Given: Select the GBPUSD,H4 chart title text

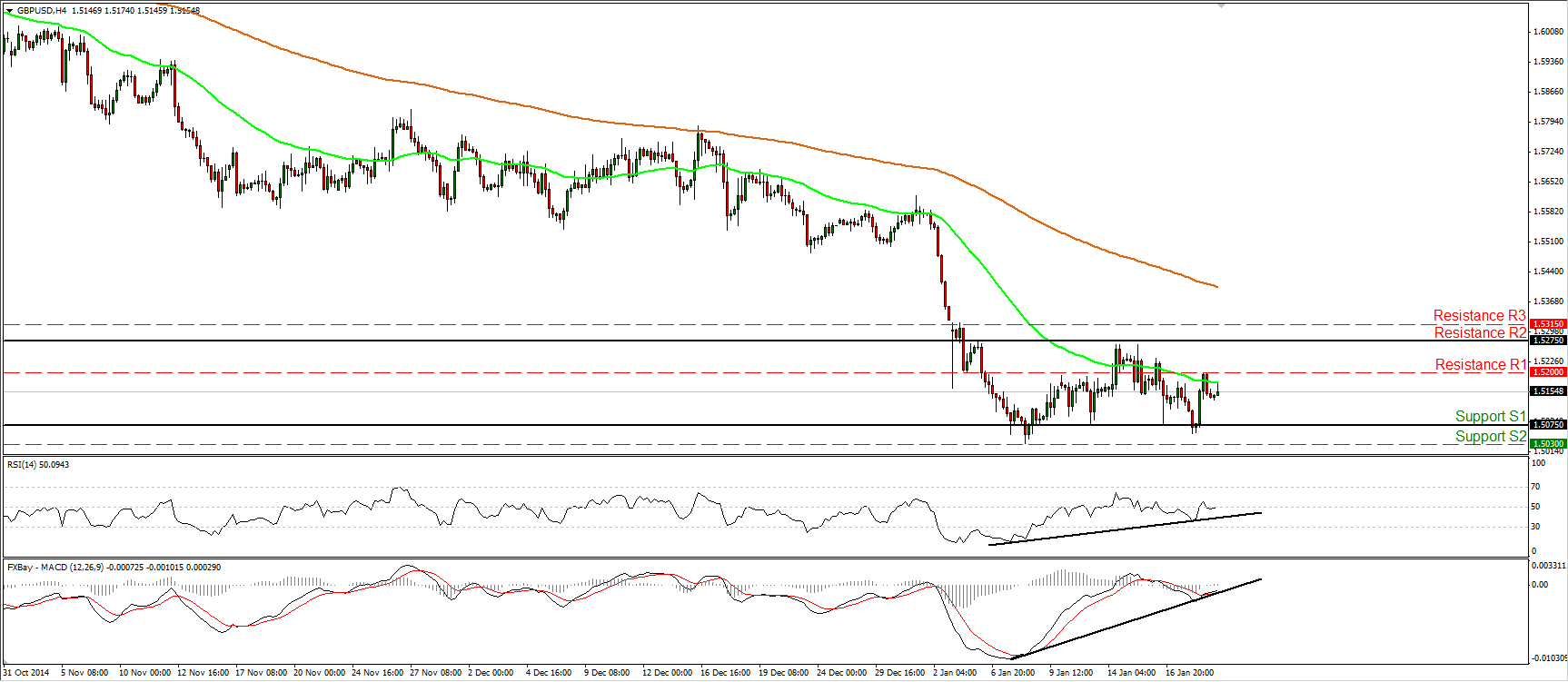Looking at the screenshot, I should click(x=41, y=11).
